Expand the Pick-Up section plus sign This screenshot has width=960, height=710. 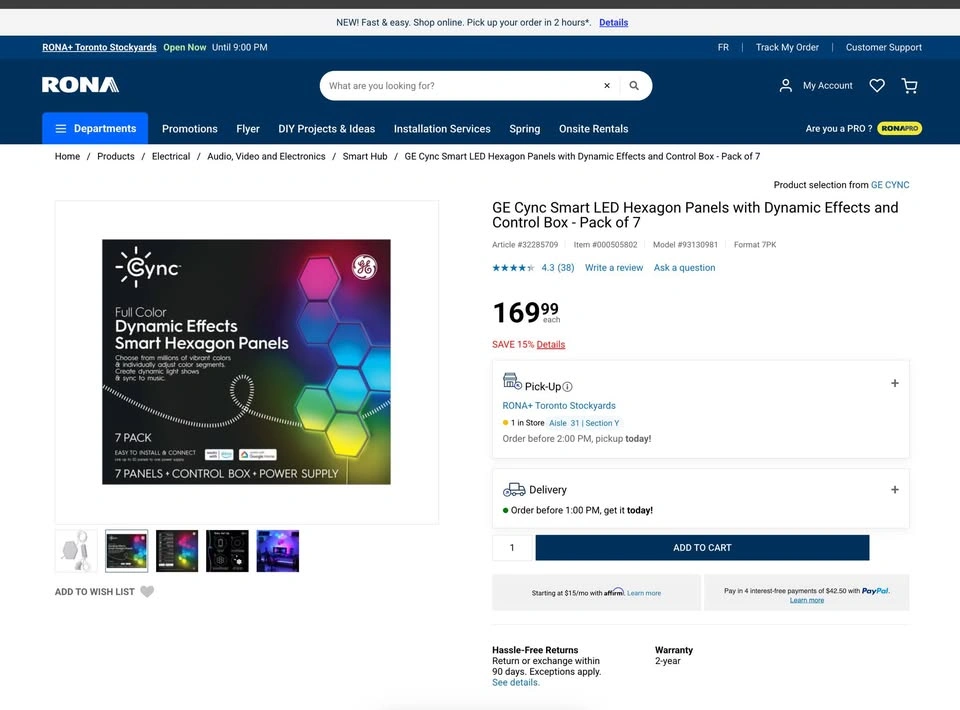click(894, 383)
